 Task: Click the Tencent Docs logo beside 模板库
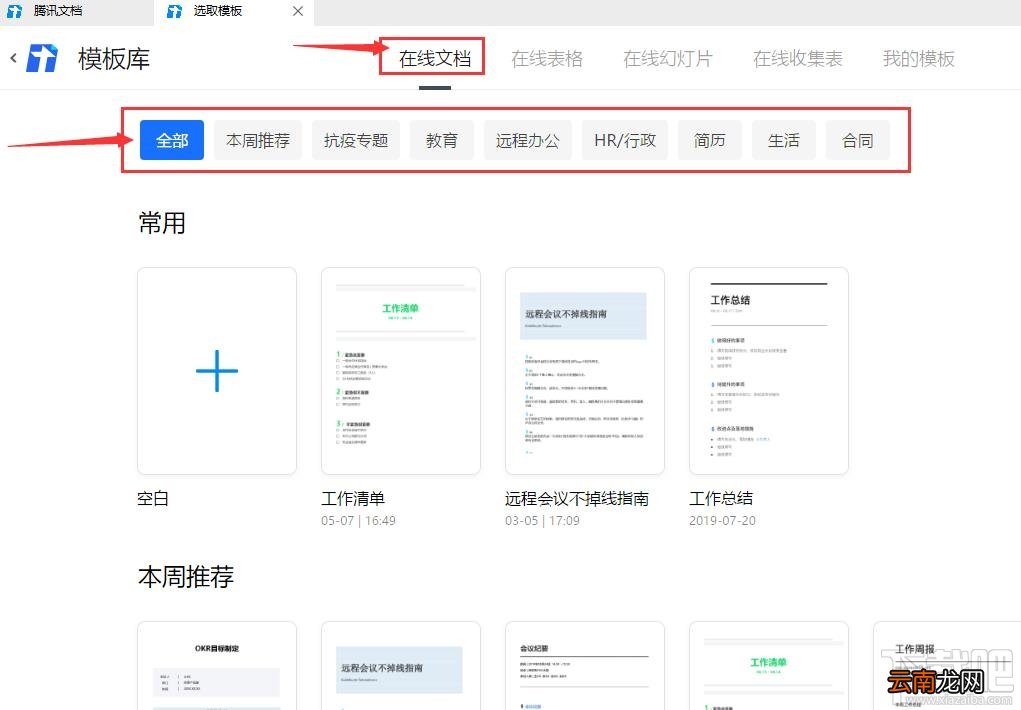point(42,58)
